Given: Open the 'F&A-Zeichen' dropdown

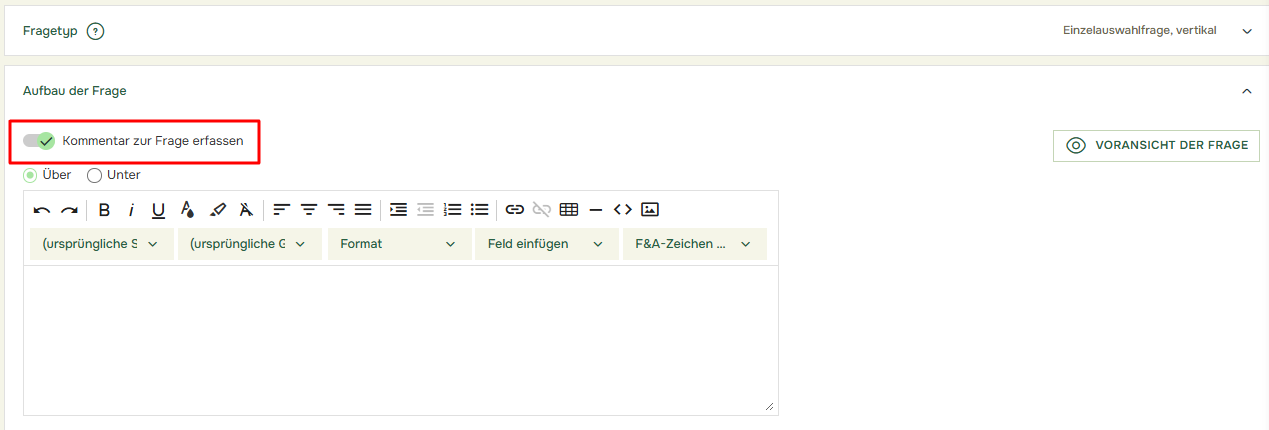Looking at the screenshot, I should click(694, 244).
